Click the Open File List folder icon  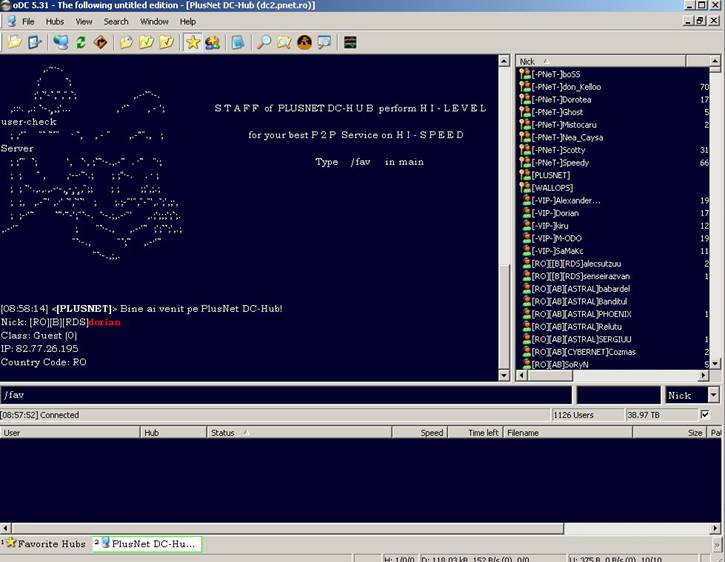tap(14, 42)
